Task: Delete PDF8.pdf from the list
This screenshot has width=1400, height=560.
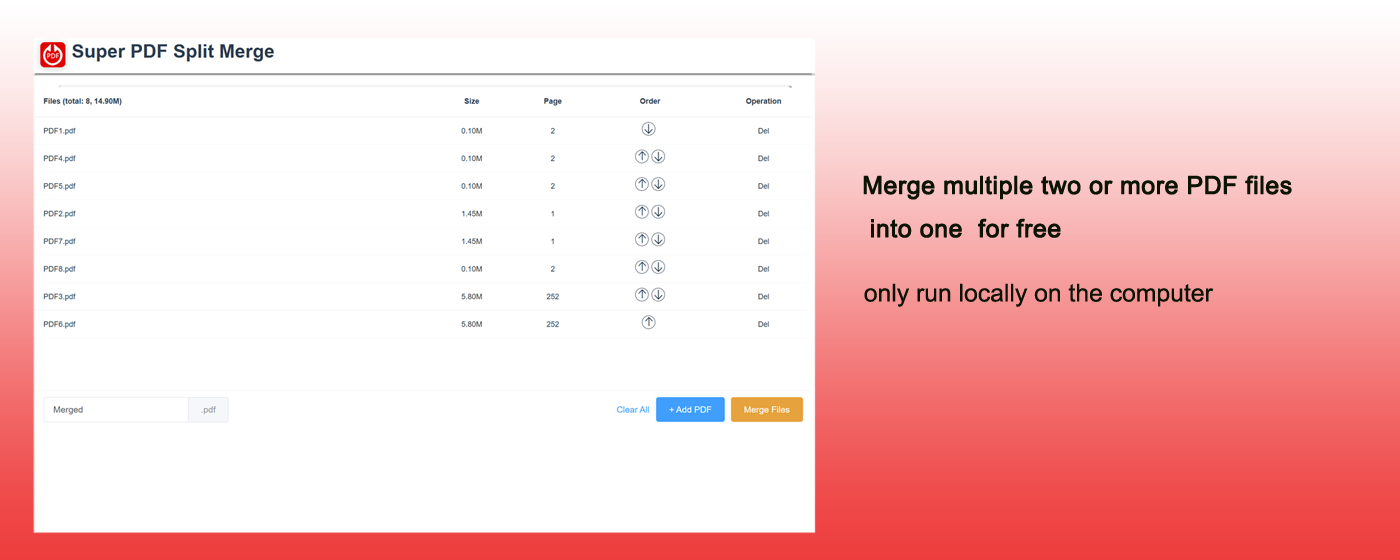Action: click(763, 269)
